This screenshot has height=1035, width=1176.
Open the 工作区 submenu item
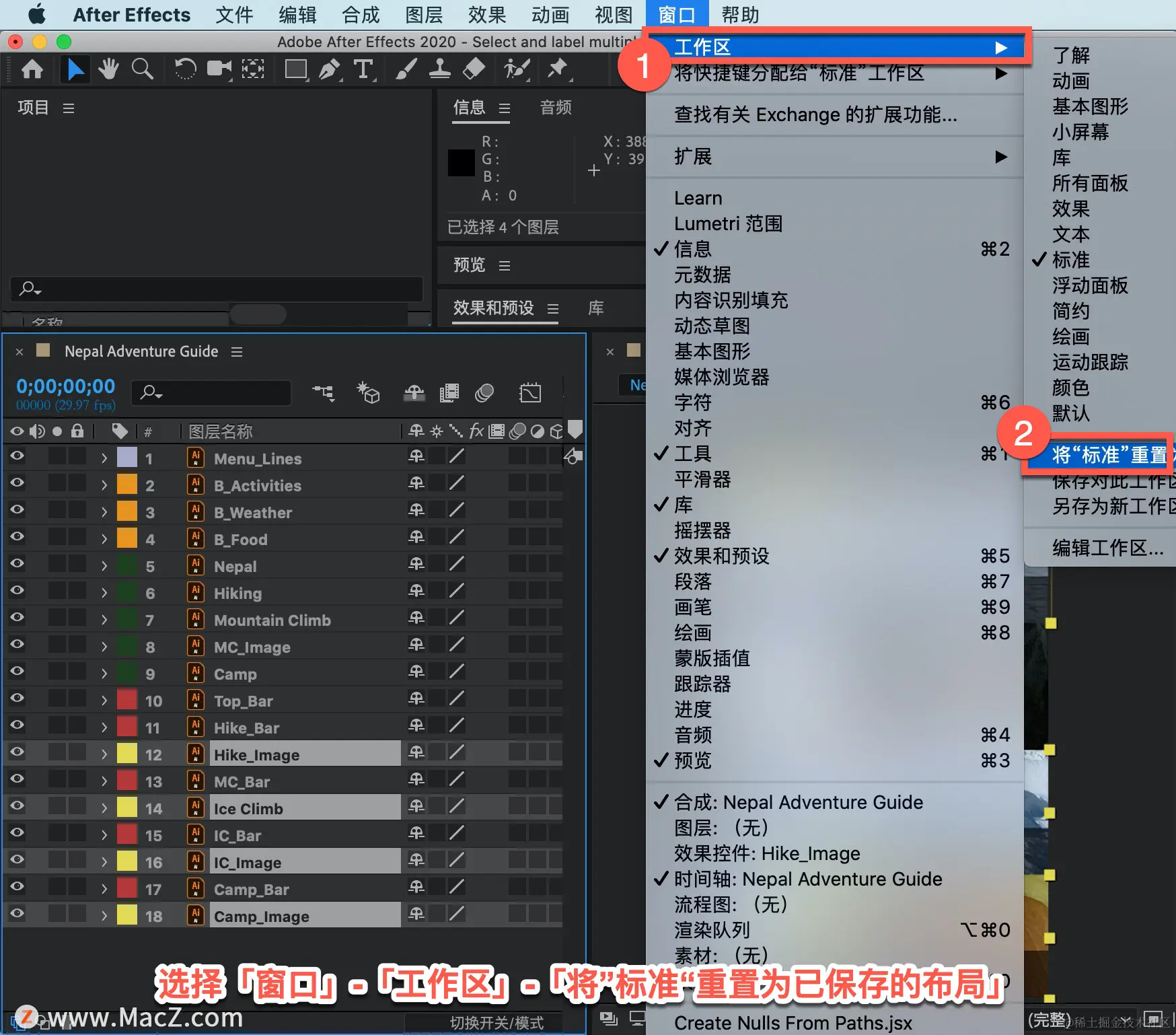point(834,47)
